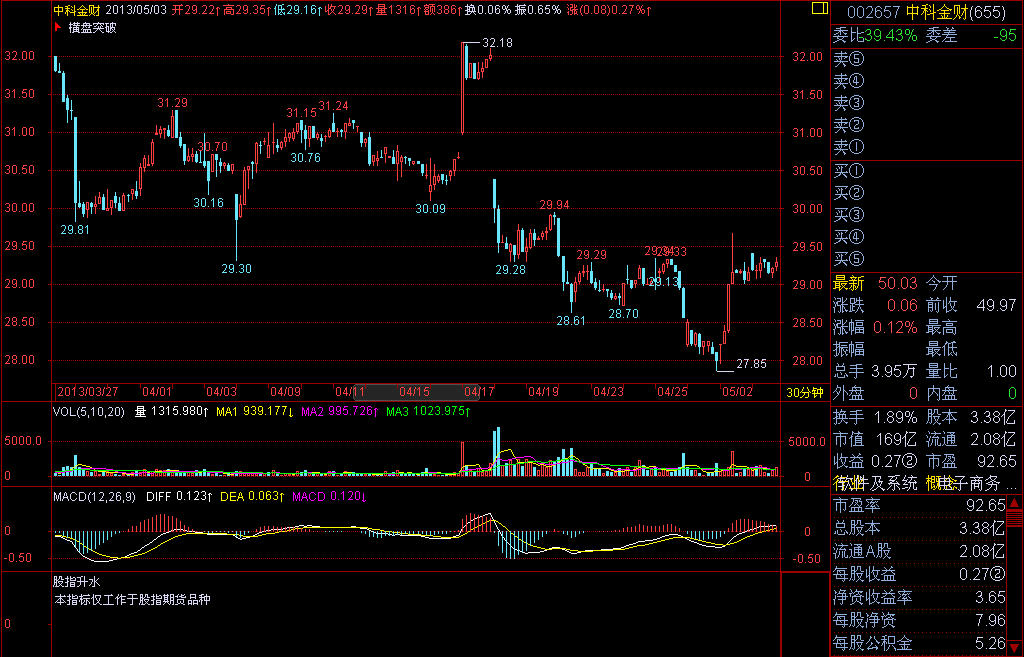Viewport: 1024px width, 657px height.
Task: Click the 股指升水 indicator title
Action: click(x=77, y=581)
